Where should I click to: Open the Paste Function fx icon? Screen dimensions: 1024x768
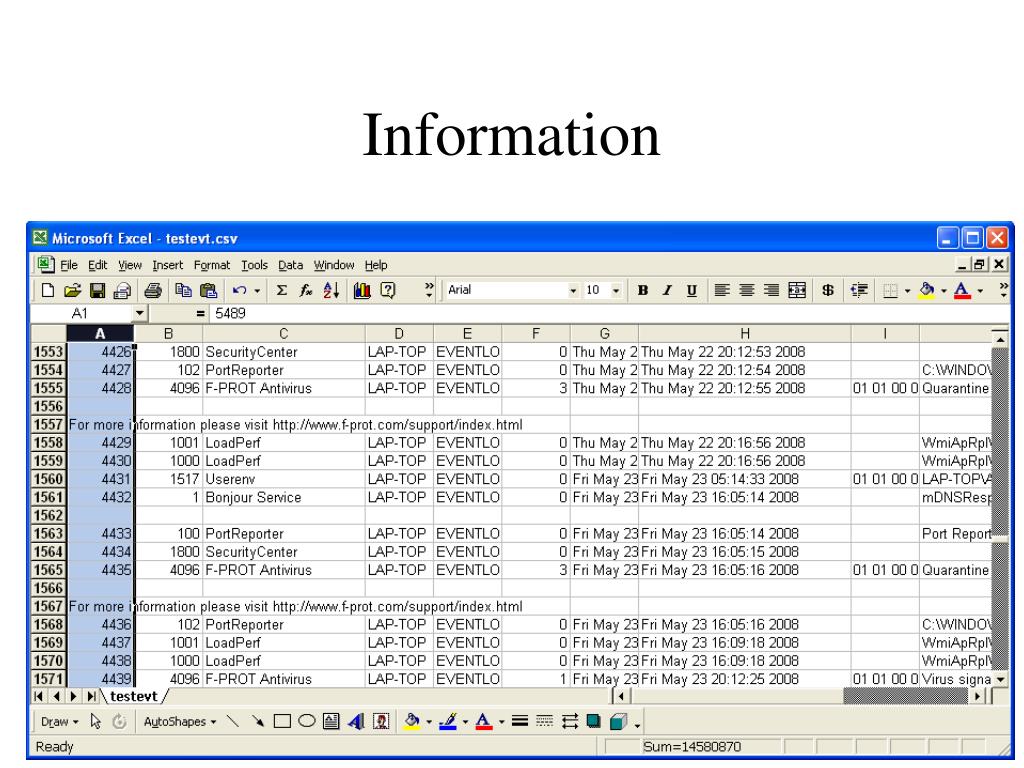pos(306,291)
